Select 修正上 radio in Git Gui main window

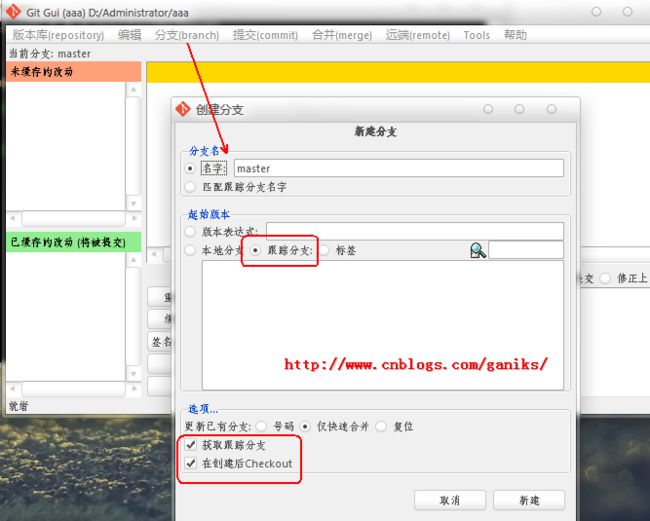605,278
